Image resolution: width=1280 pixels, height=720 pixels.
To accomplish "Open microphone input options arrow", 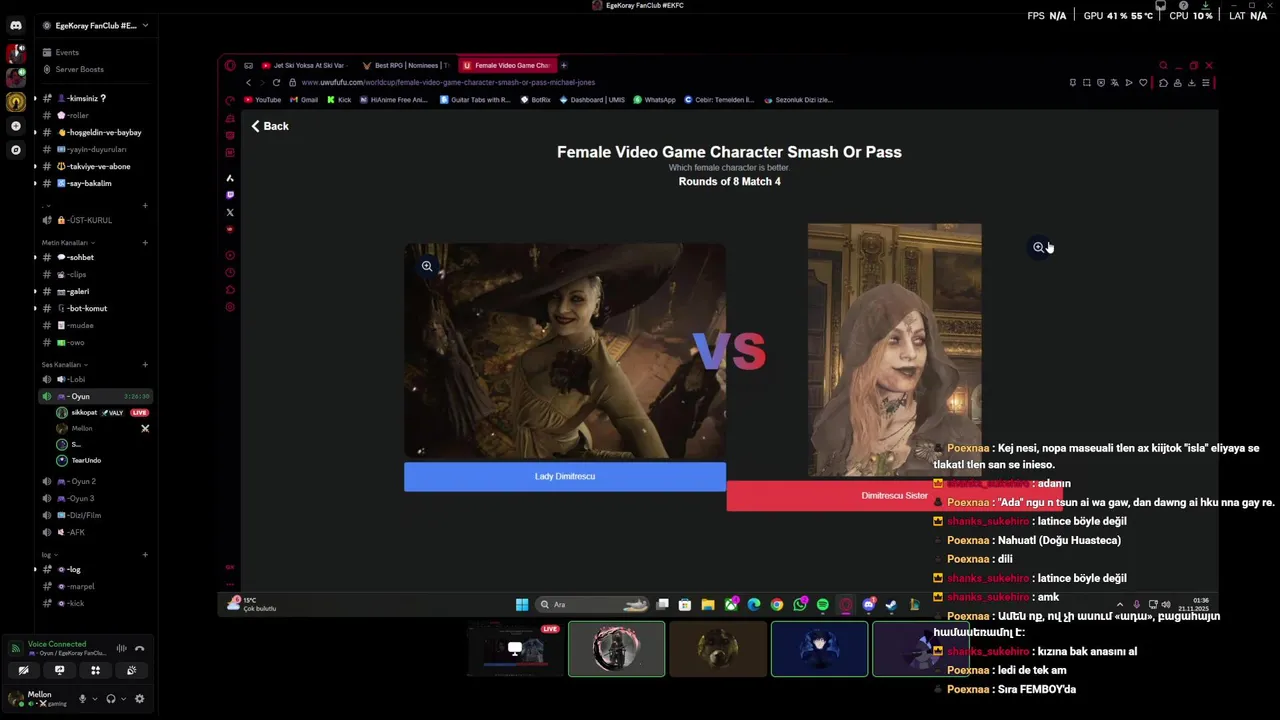I will pyautogui.click(x=94, y=699).
